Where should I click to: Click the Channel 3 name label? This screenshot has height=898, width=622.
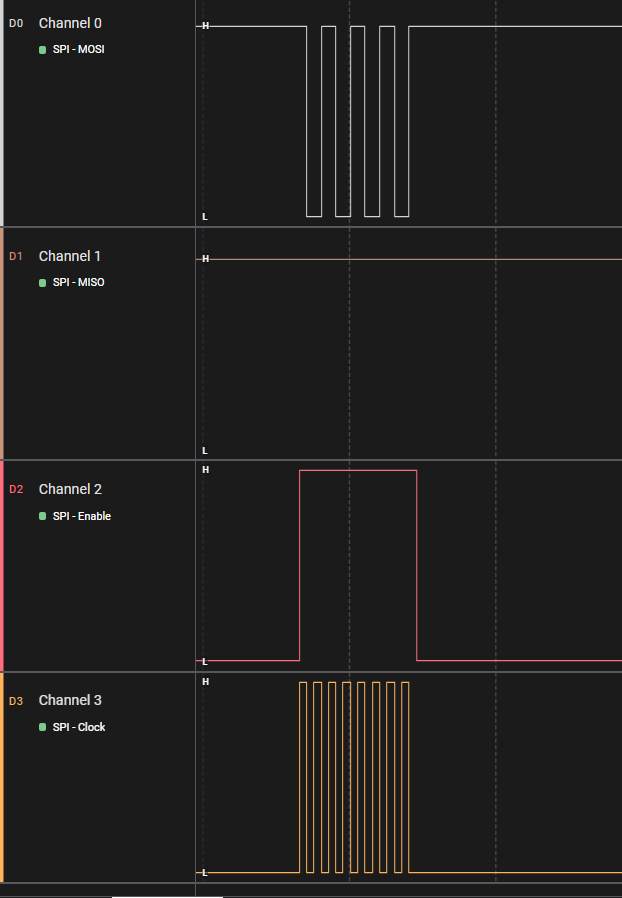pos(70,700)
